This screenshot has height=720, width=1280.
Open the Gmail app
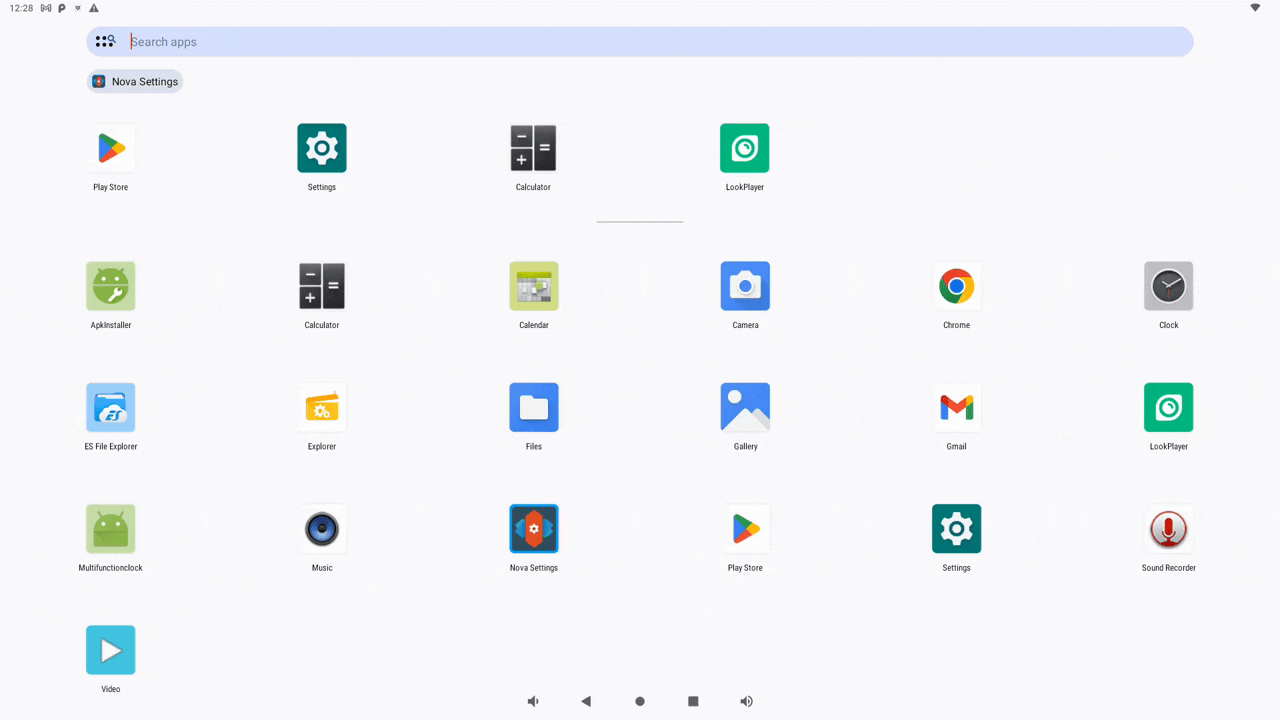(x=956, y=407)
